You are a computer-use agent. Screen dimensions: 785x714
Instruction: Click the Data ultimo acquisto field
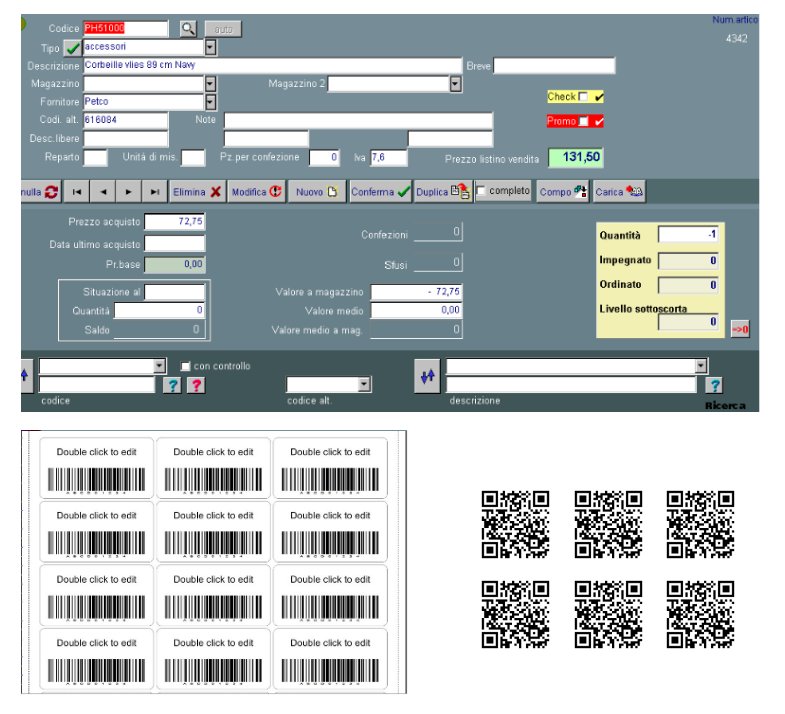(x=175, y=244)
